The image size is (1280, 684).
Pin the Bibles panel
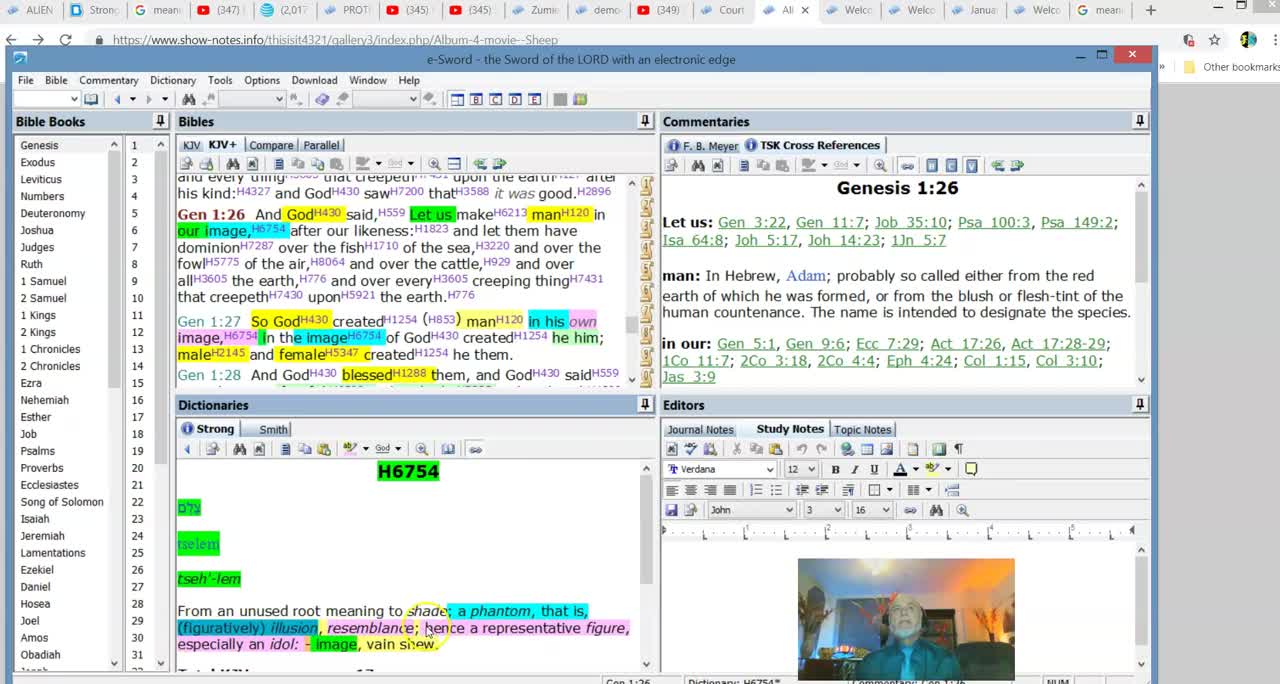click(645, 121)
